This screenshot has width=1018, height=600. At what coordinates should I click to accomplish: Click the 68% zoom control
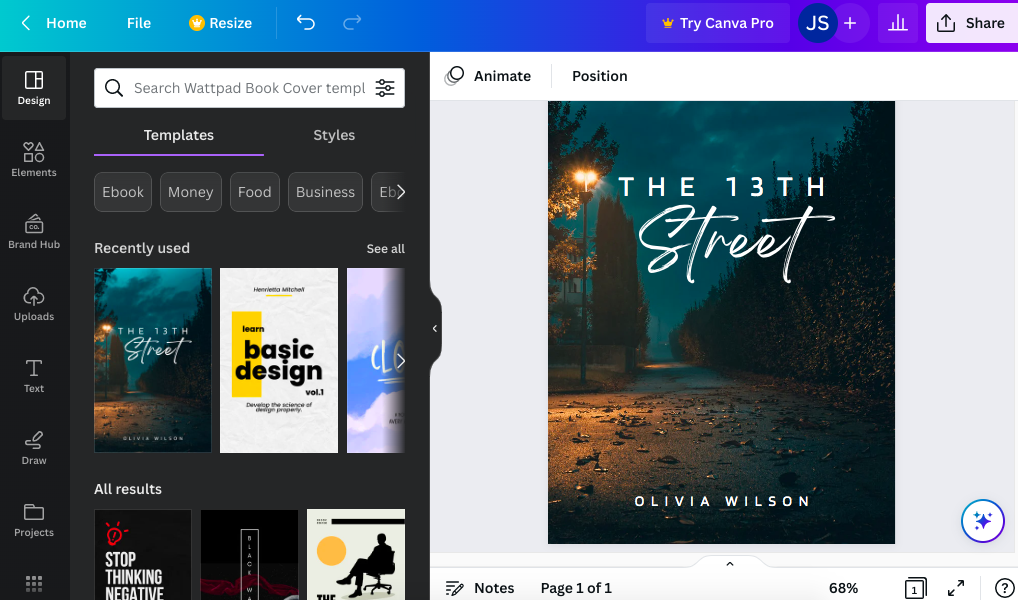pos(843,588)
